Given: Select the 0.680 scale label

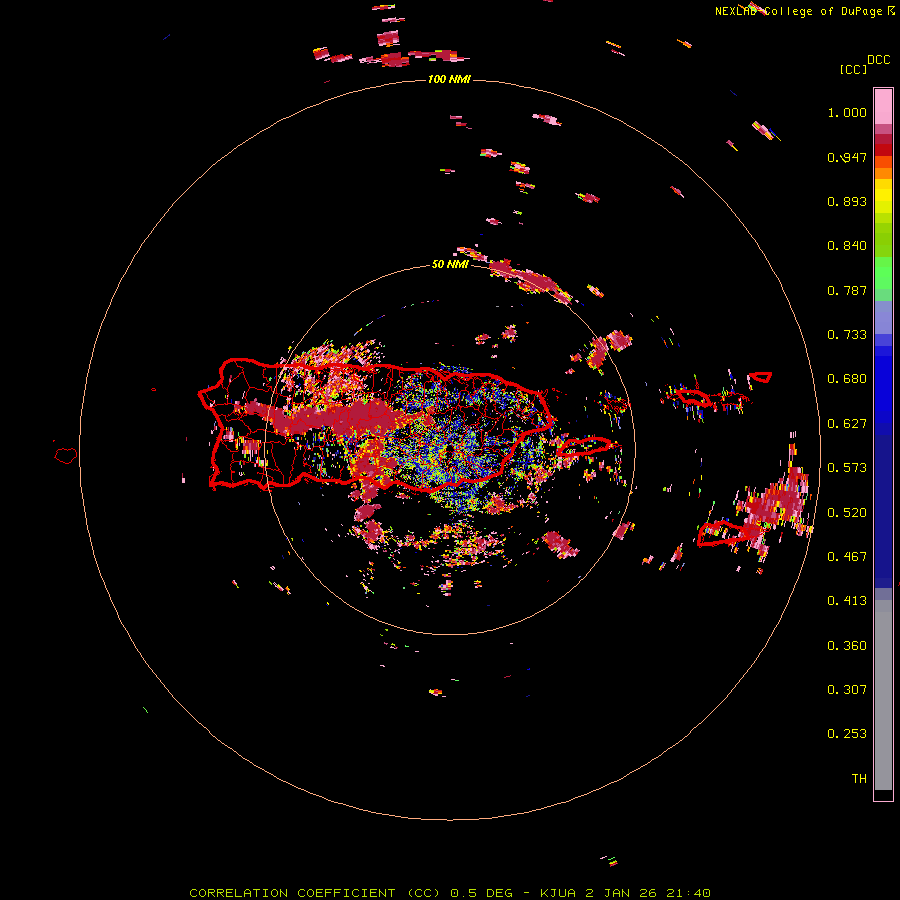Looking at the screenshot, I should pyautogui.click(x=847, y=379).
